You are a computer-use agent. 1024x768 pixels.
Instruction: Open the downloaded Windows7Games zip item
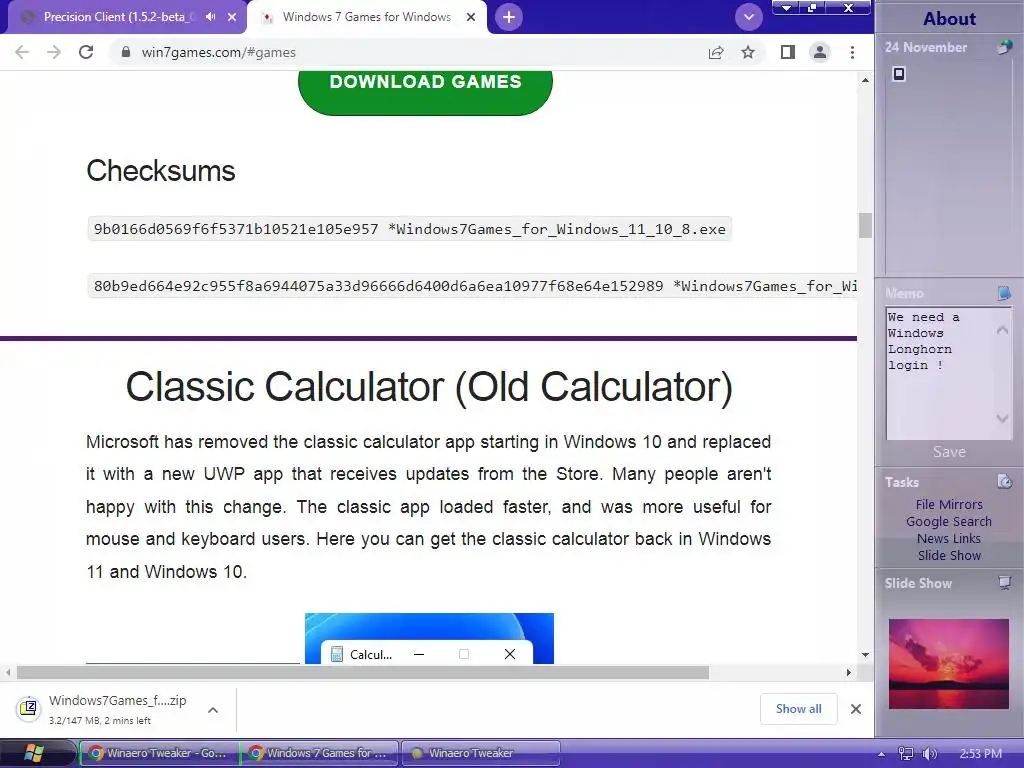pyautogui.click(x=118, y=709)
